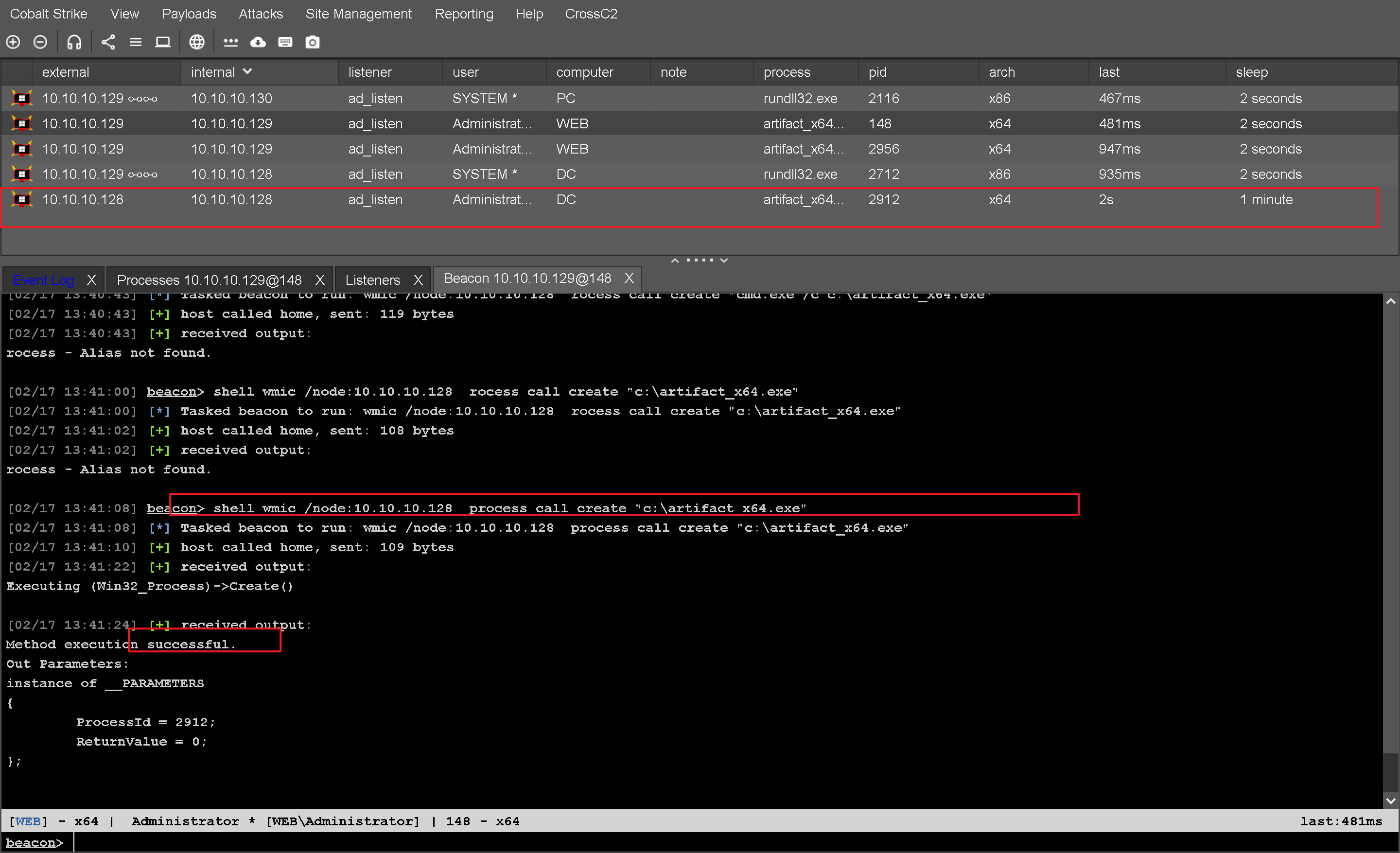
Task: Open listeners with the headphones icon
Action: (74, 42)
